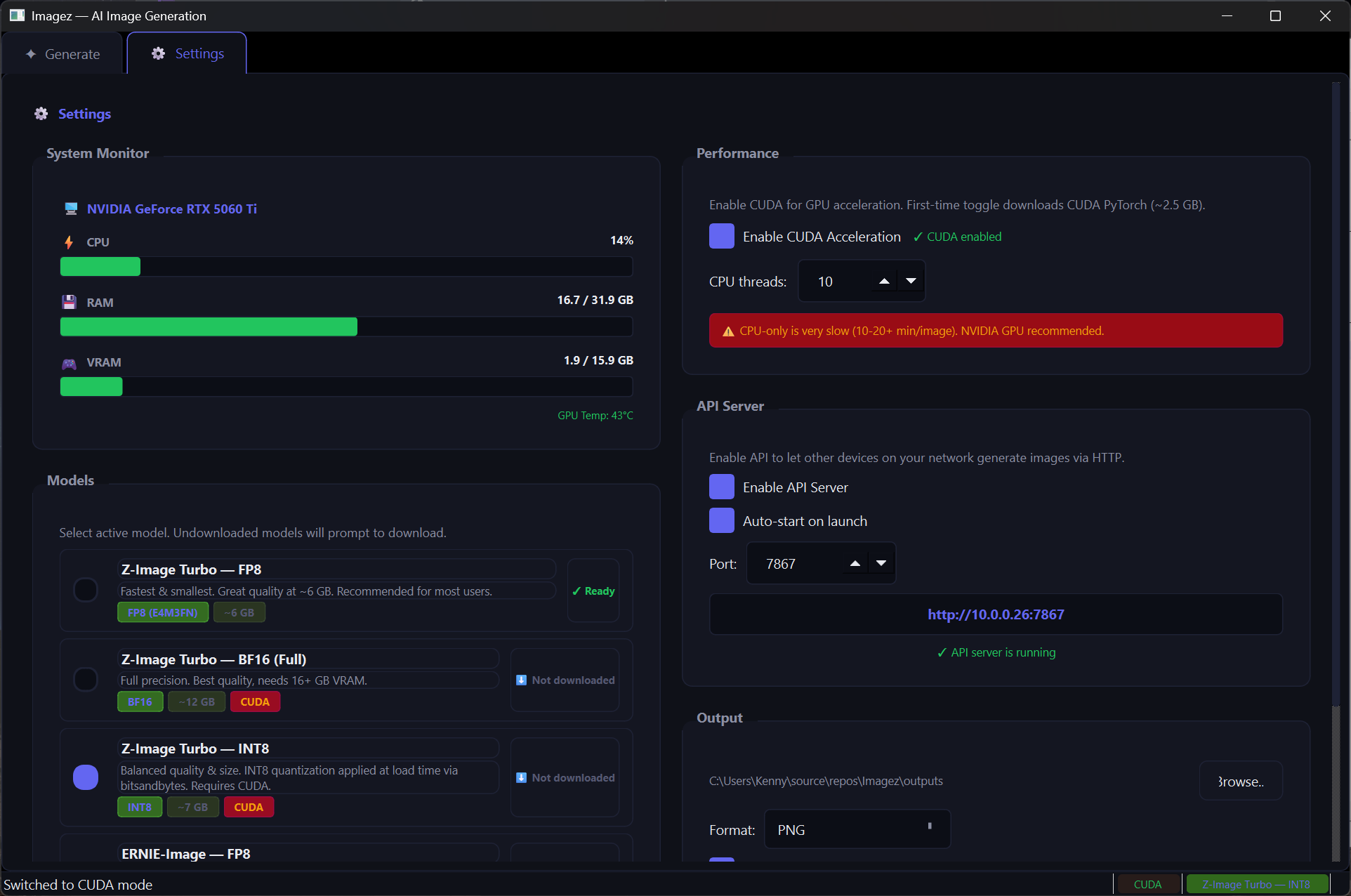Click Ready status on FP8 model
Screen dimensions: 1351x896
pyautogui.click(x=593, y=591)
